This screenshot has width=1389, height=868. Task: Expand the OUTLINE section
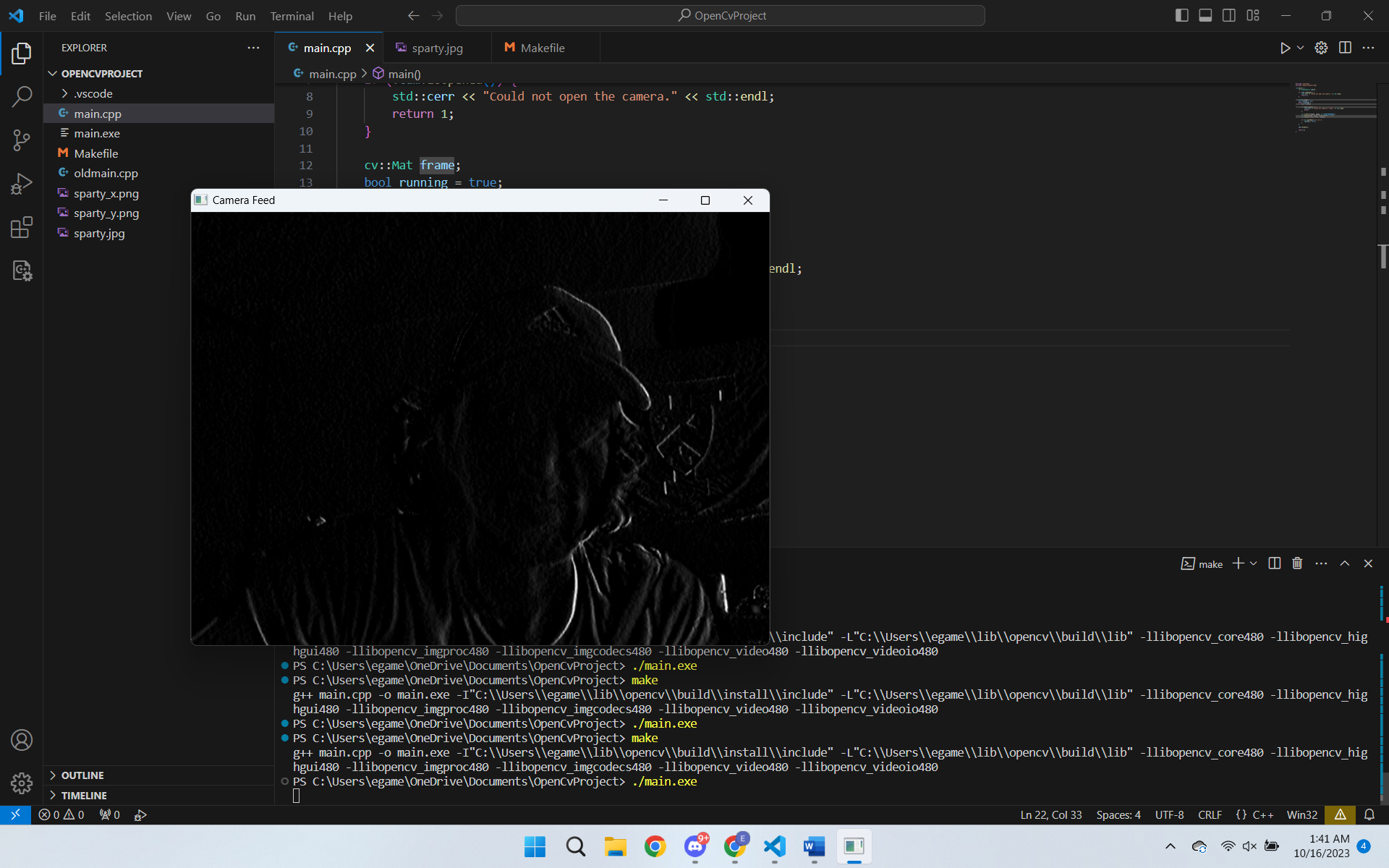pos(82,775)
